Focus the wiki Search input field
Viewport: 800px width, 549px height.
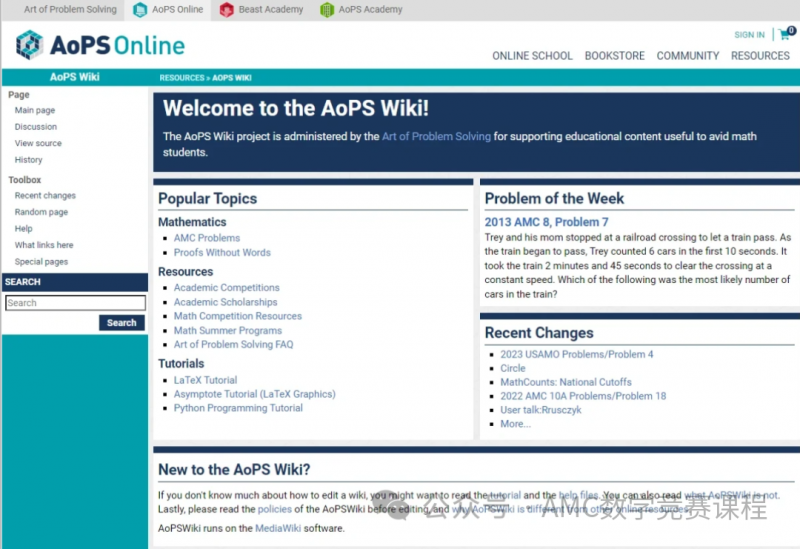[76, 303]
